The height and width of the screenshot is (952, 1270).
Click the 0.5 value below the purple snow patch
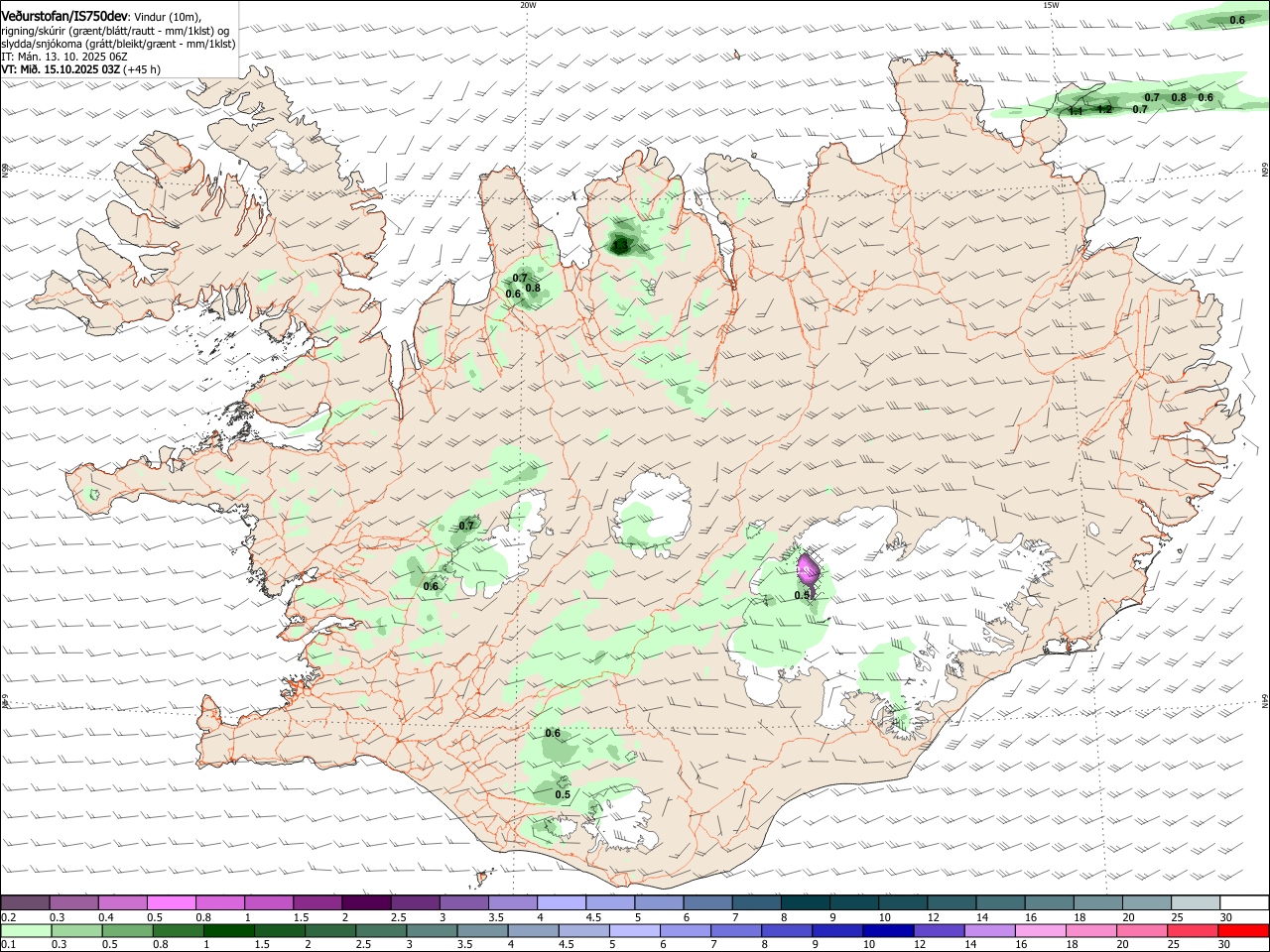tap(803, 595)
